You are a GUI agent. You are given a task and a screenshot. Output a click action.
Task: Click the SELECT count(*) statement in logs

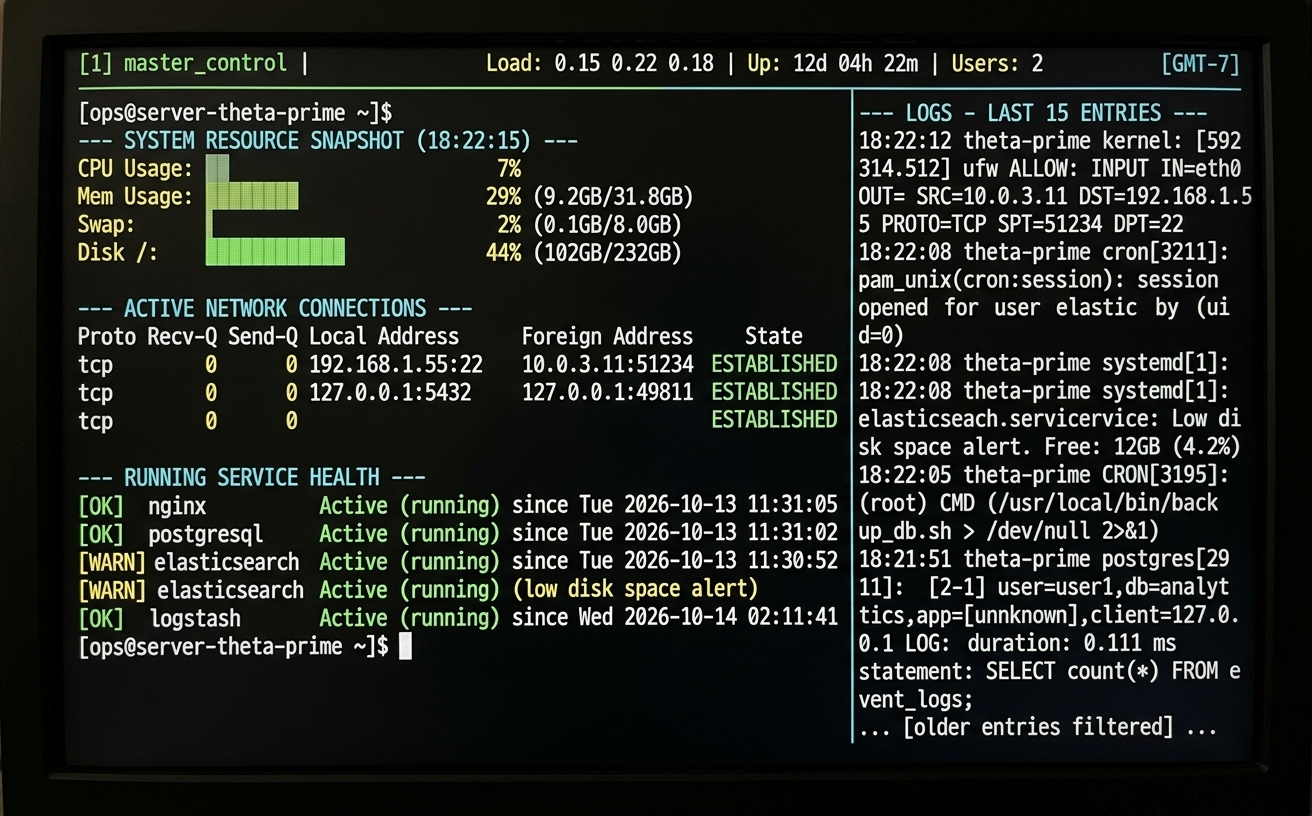pyautogui.click(x=1049, y=686)
